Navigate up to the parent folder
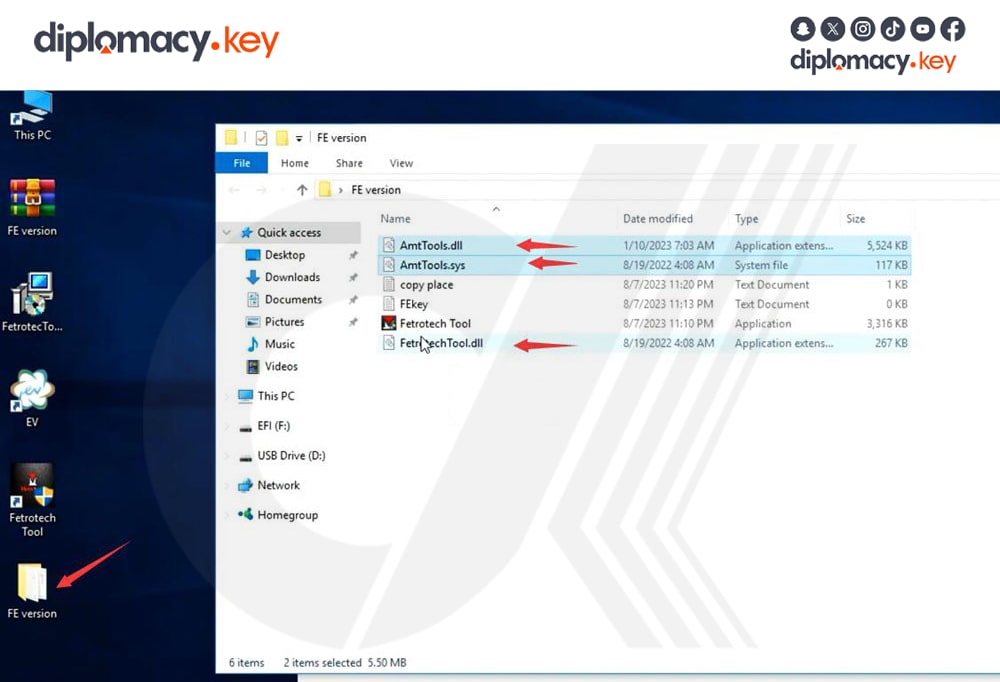 (x=302, y=189)
